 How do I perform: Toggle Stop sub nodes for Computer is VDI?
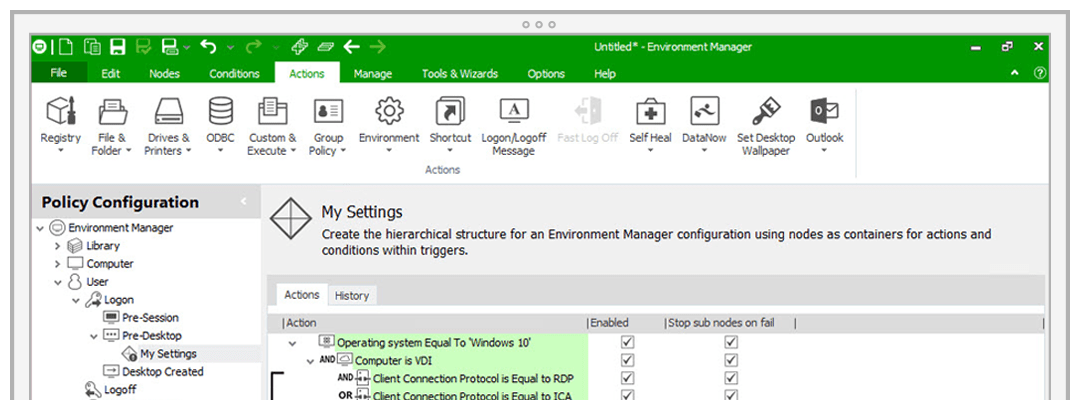(x=731, y=360)
